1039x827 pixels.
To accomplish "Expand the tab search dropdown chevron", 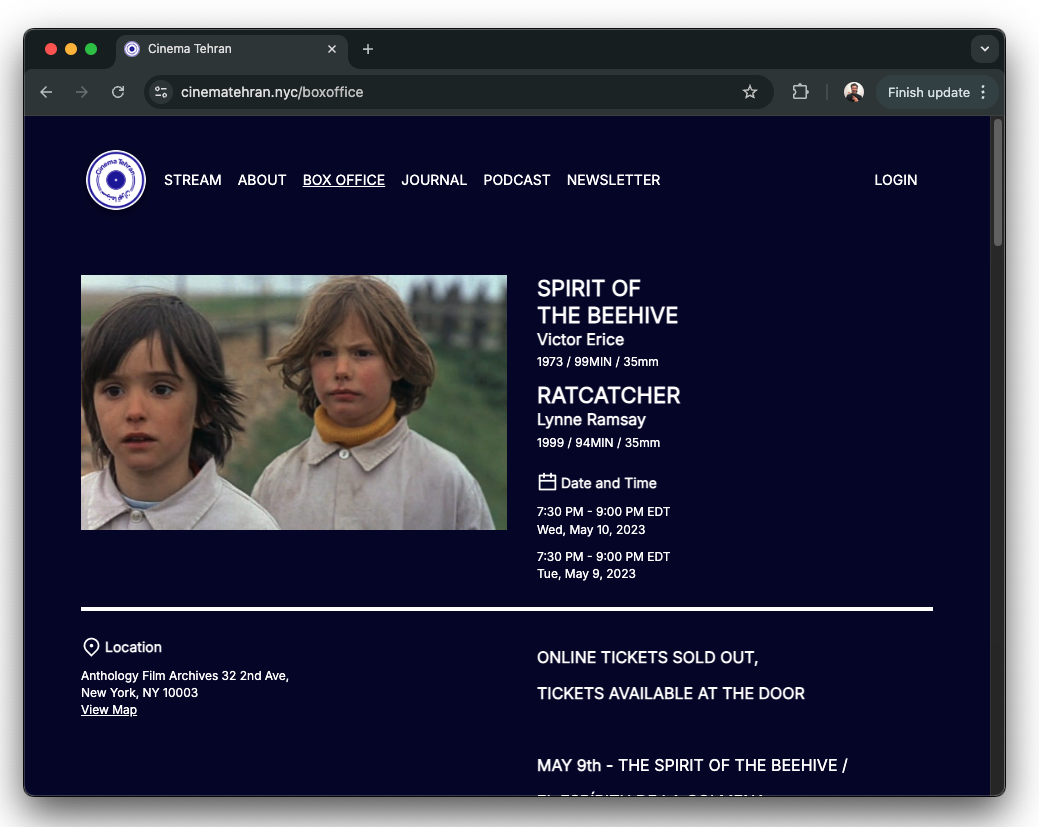I will [985, 49].
